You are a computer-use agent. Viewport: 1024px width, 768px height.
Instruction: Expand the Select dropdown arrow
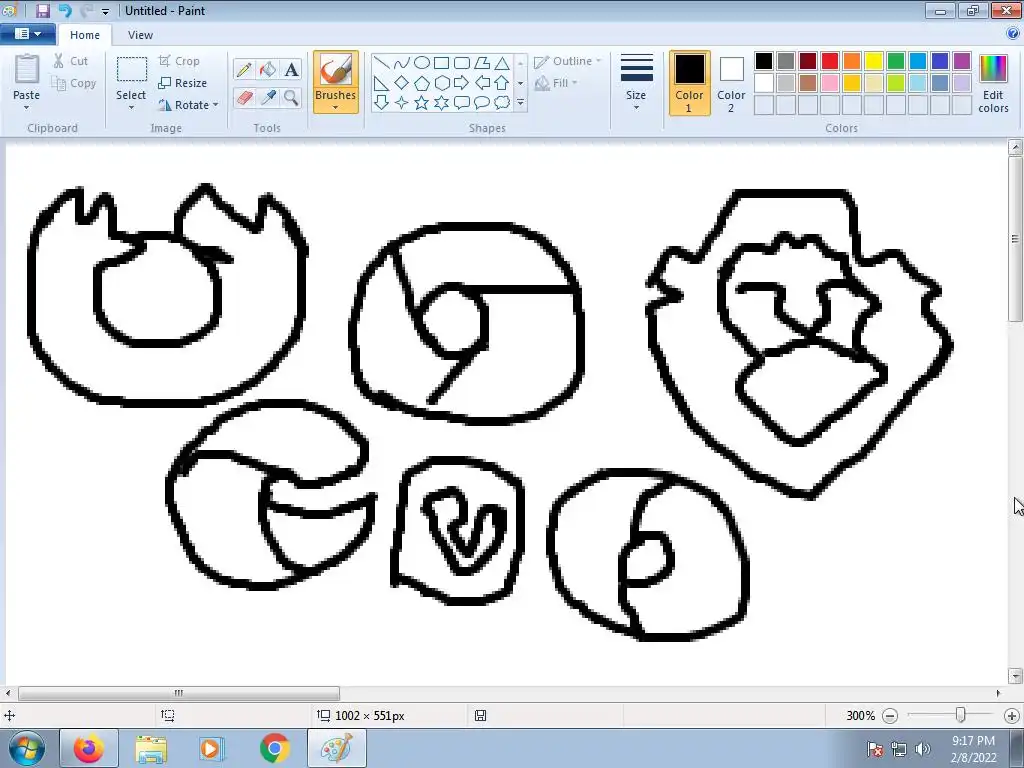tap(131, 108)
